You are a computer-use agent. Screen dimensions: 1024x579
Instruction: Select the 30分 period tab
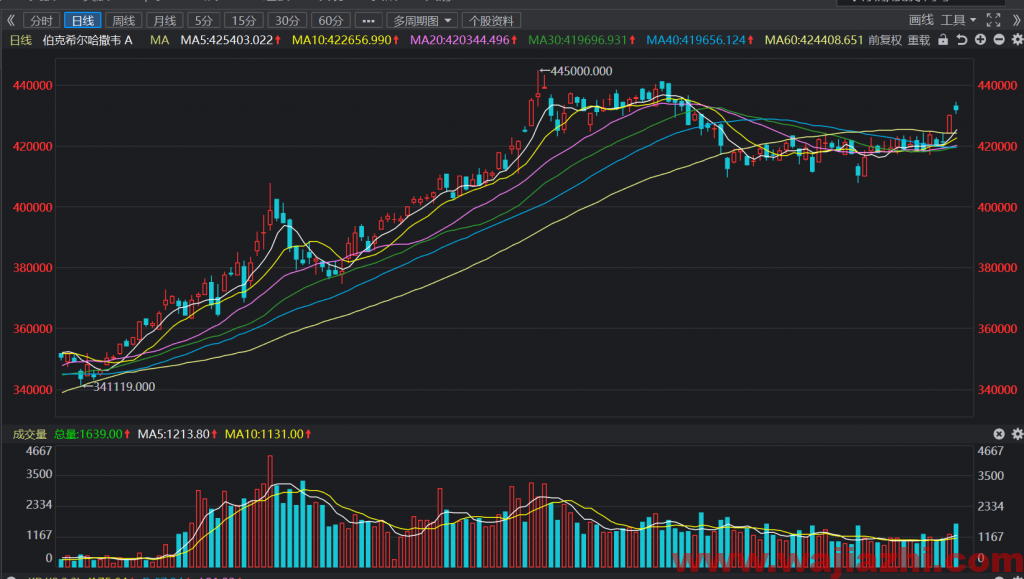pos(287,21)
